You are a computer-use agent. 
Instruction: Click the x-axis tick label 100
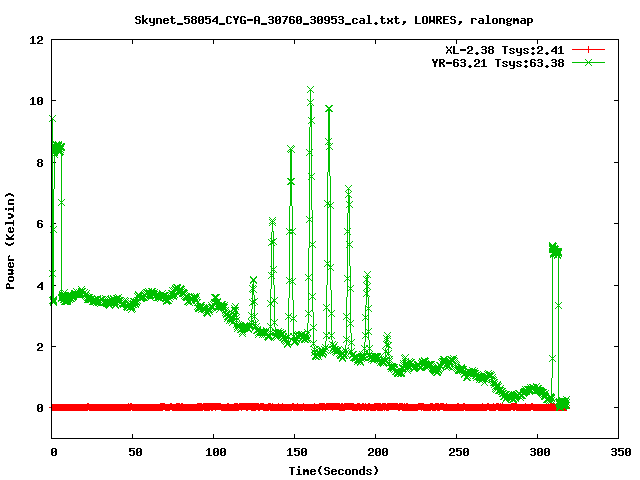(x=216, y=452)
